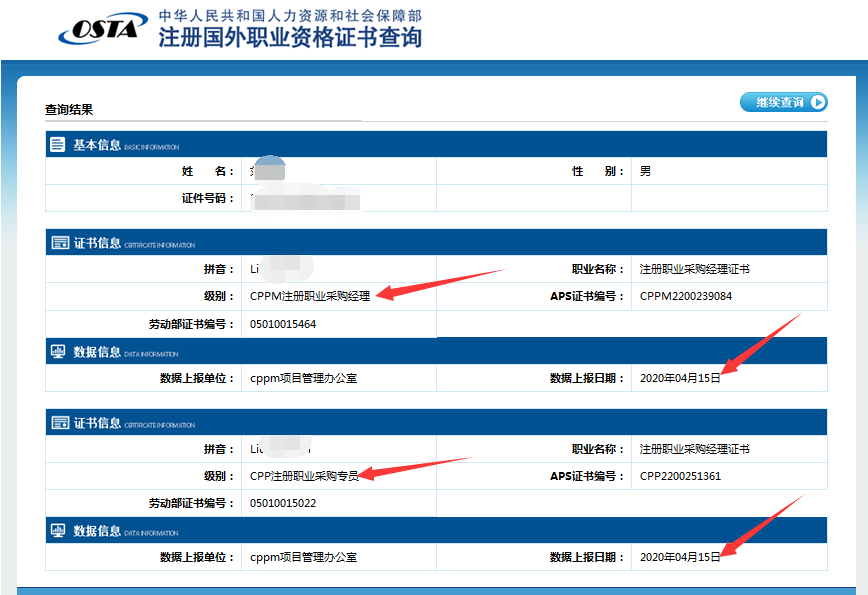Click the second certificate's cppm项目管理办公室 value
The height and width of the screenshot is (595, 868).
coord(303,557)
